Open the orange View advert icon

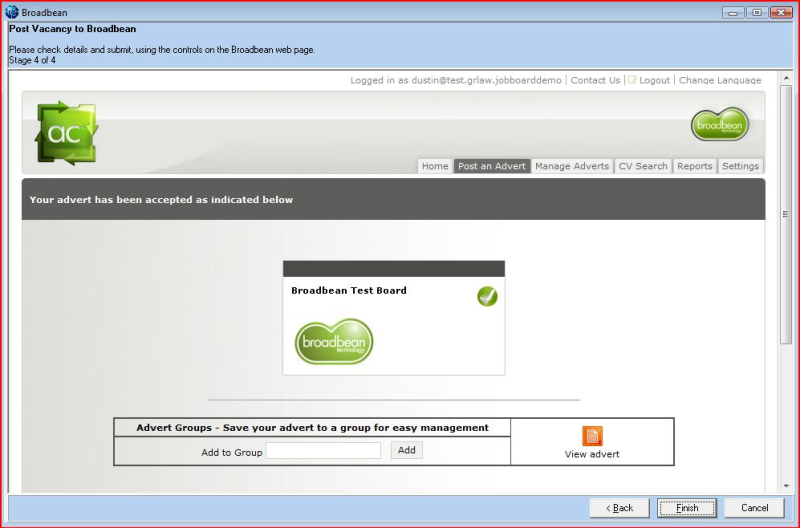pyautogui.click(x=592, y=436)
